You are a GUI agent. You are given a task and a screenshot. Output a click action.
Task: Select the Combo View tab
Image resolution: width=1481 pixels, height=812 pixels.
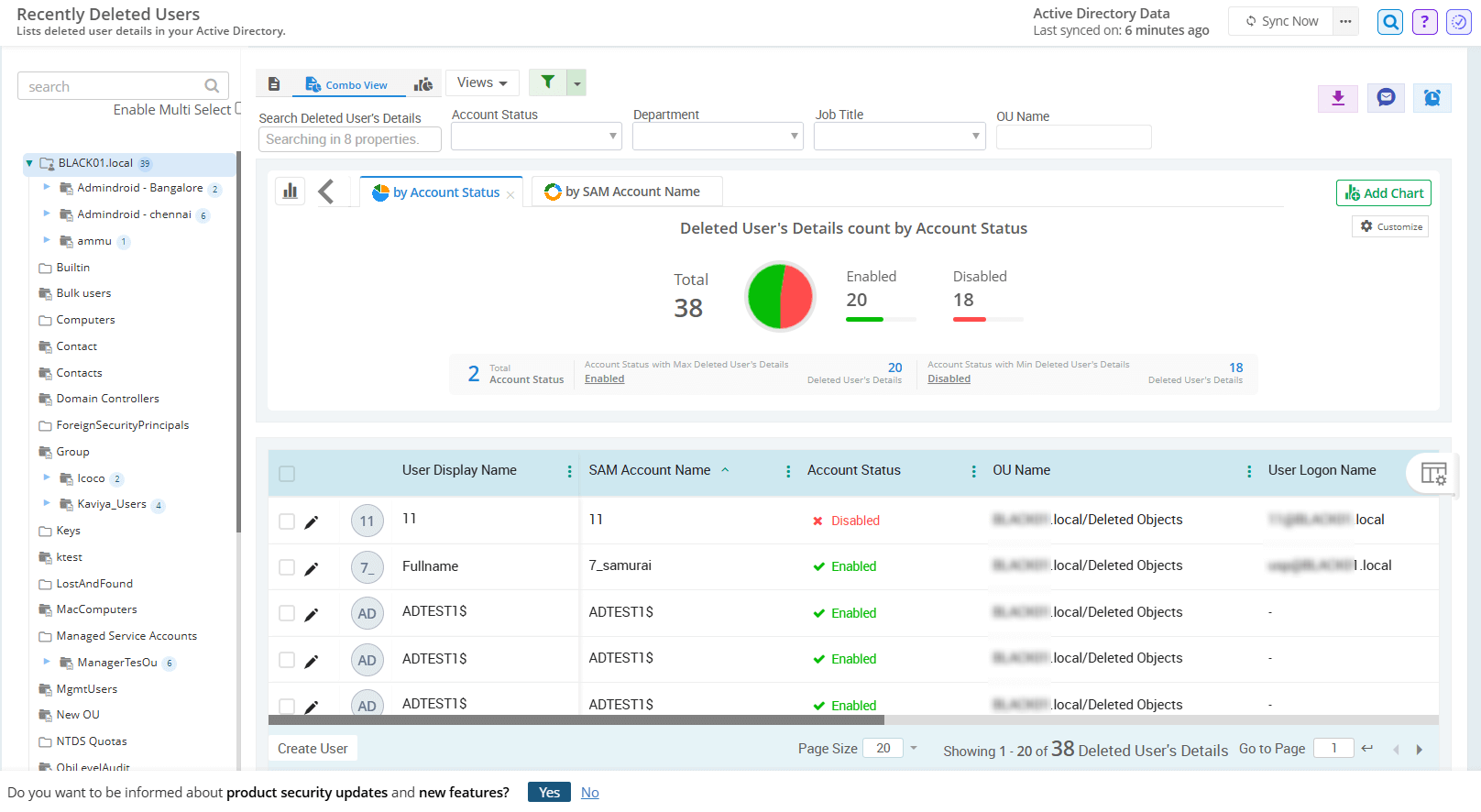347,84
